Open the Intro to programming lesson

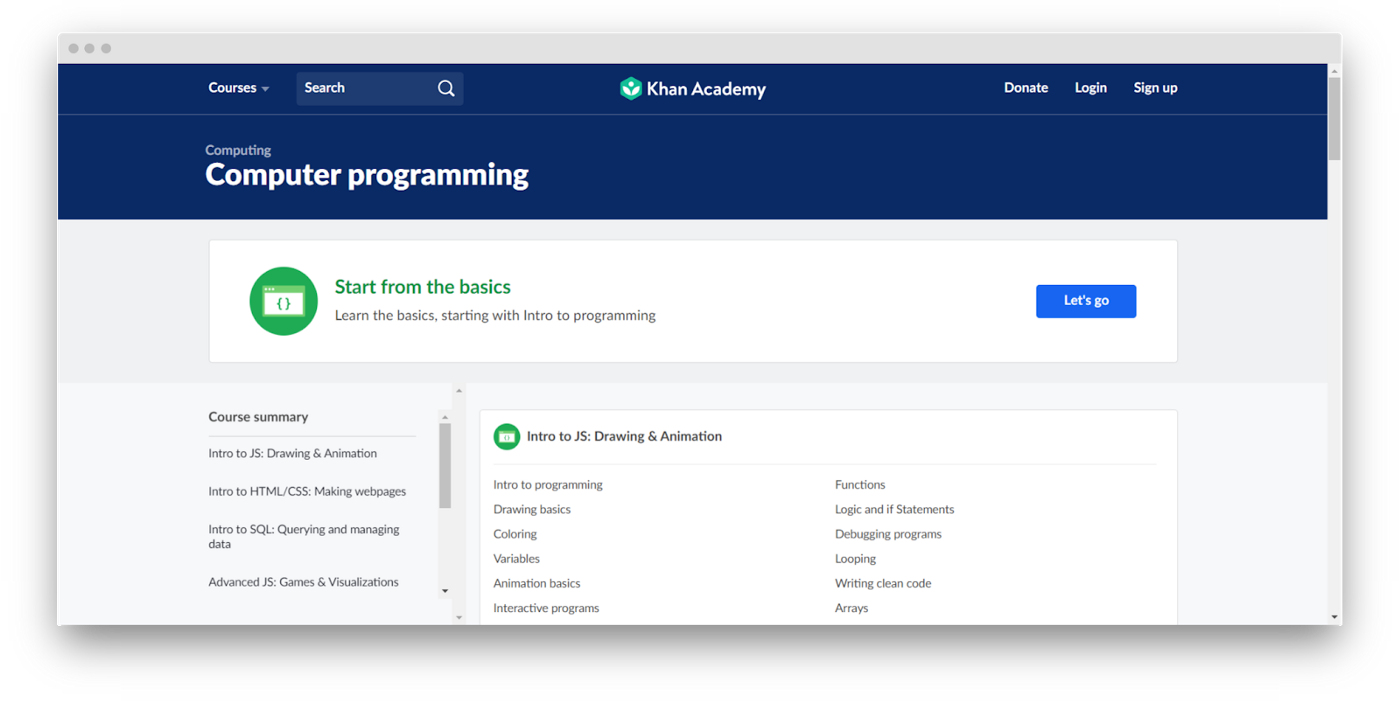tap(548, 485)
